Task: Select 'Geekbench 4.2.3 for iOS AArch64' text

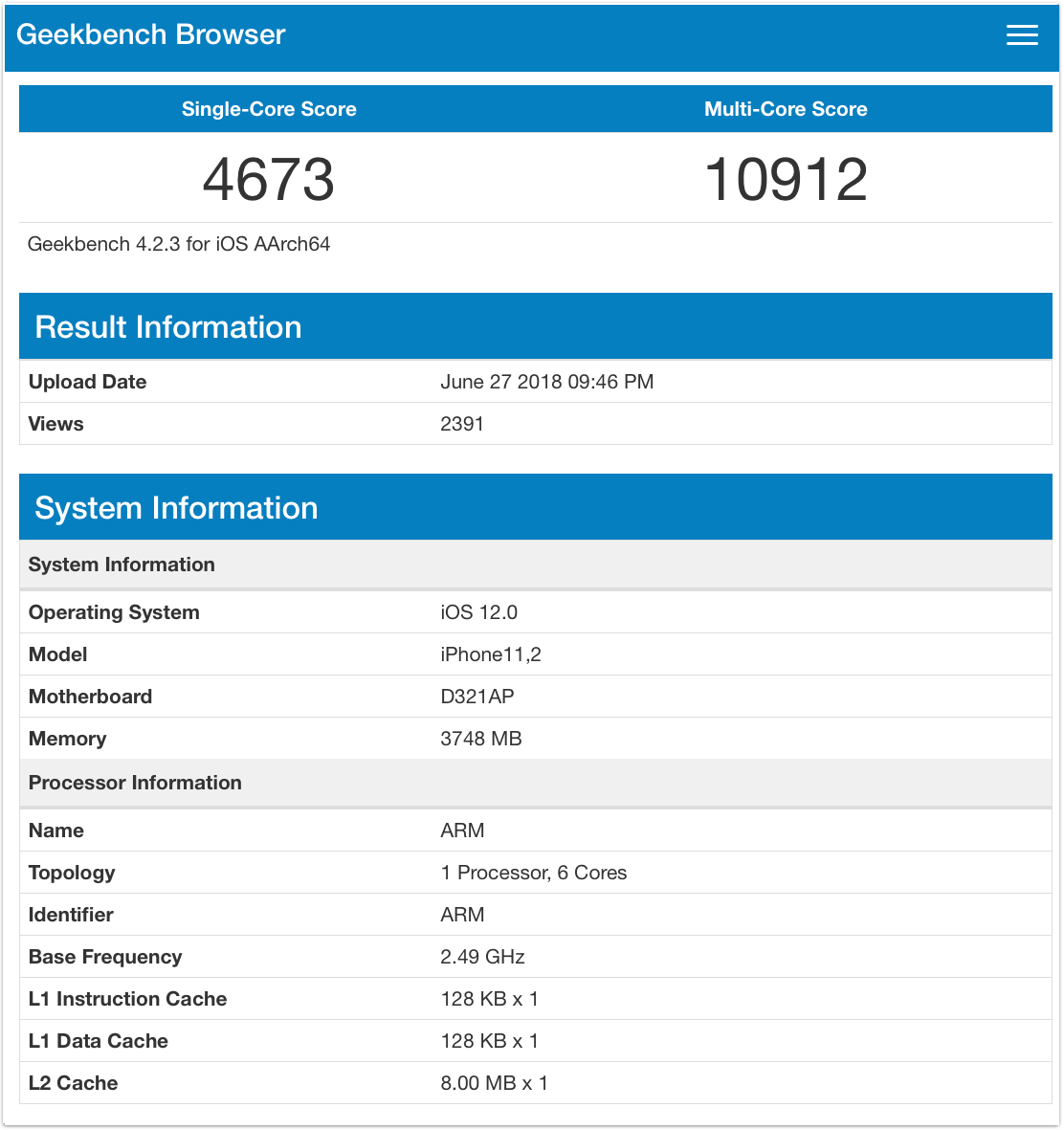Action: pos(179,244)
